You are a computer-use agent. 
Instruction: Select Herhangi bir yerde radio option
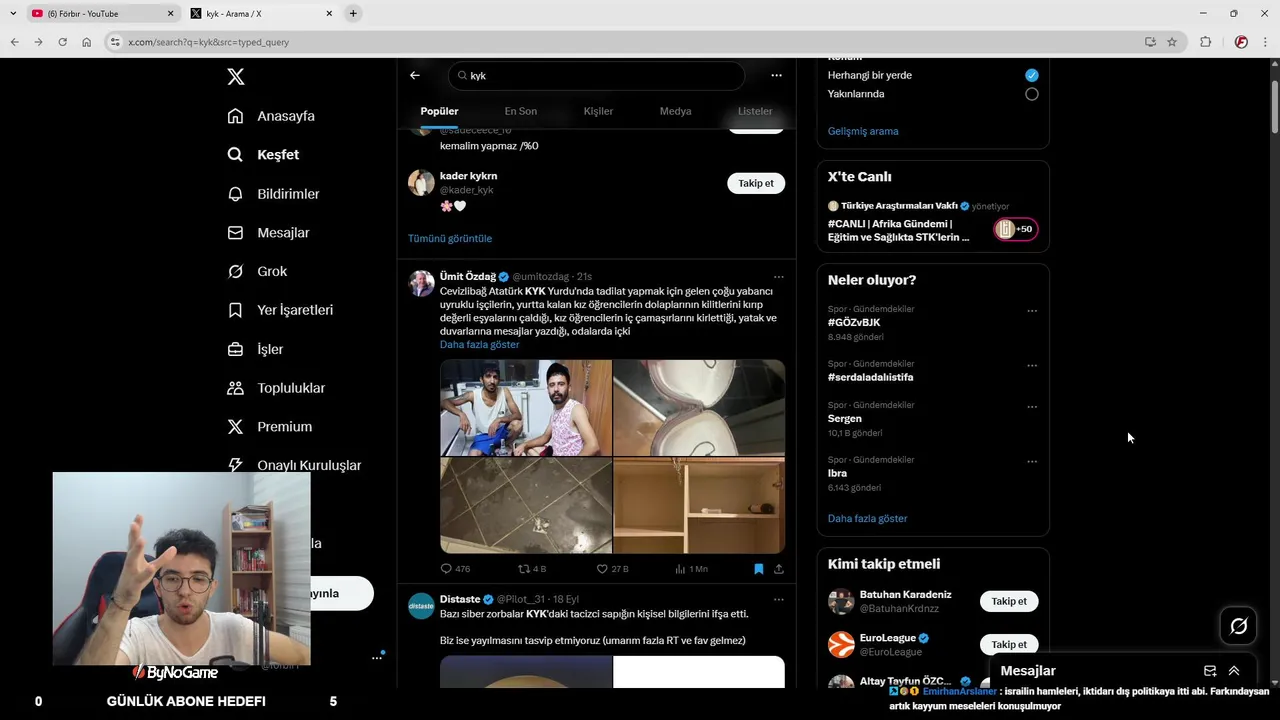click(1032, 75)
